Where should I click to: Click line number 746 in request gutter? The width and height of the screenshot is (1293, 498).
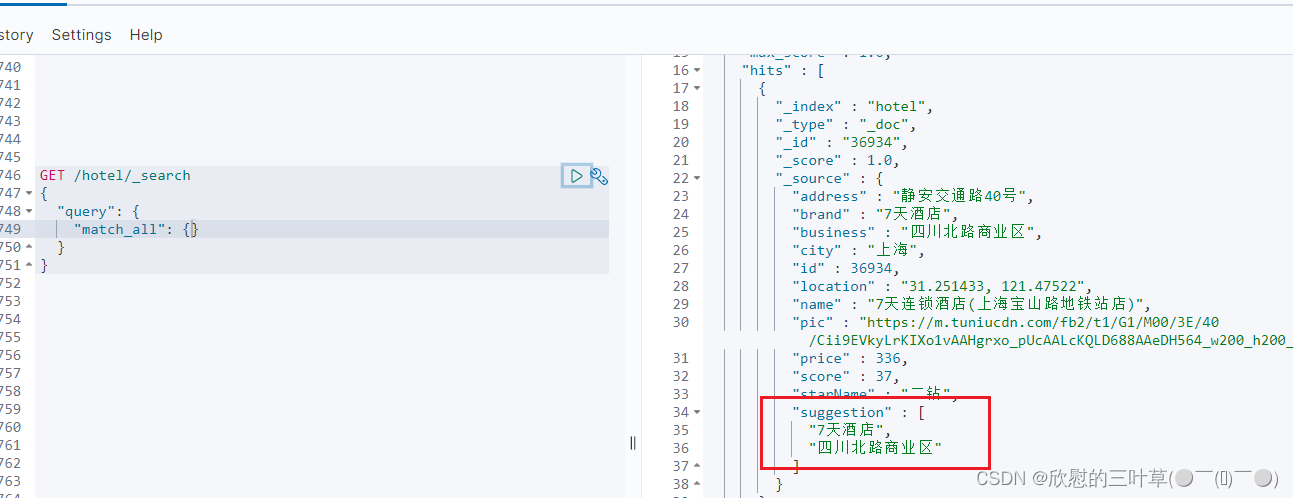coord(9,175)
